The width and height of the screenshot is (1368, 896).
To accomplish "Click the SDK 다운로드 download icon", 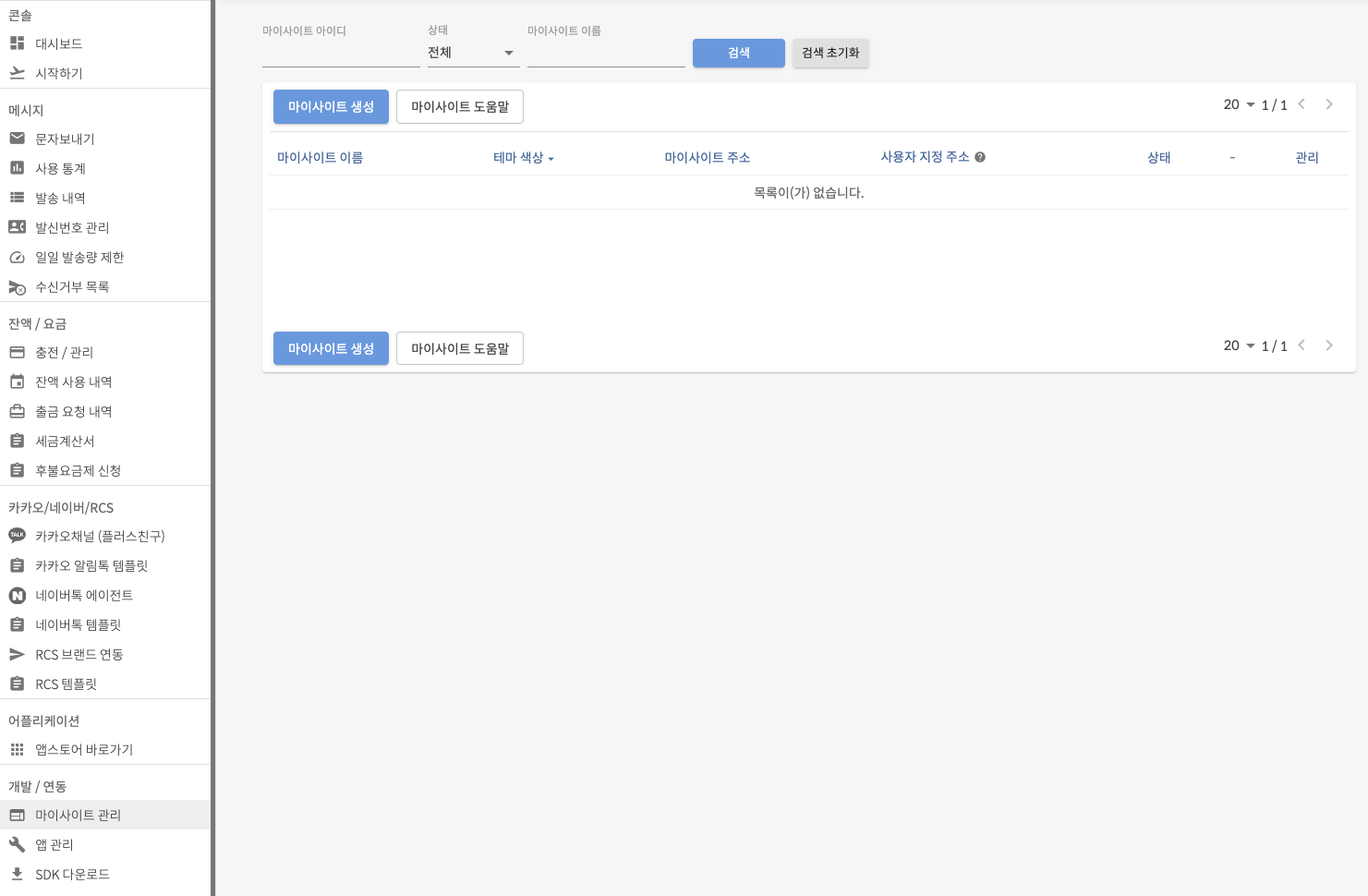I will tap(17, 874).
